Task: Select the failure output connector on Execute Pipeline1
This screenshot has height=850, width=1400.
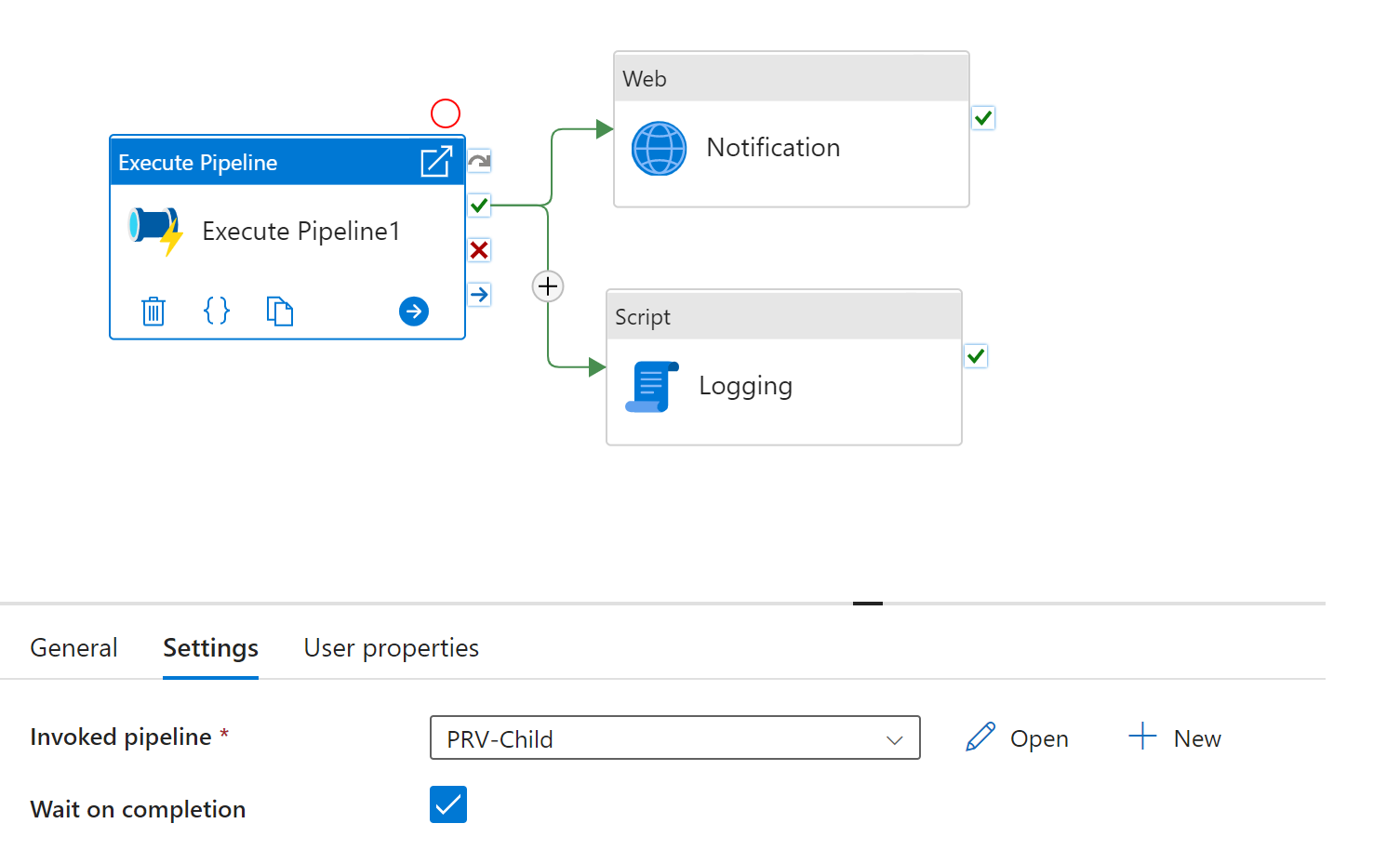Action: coord(478,249)
